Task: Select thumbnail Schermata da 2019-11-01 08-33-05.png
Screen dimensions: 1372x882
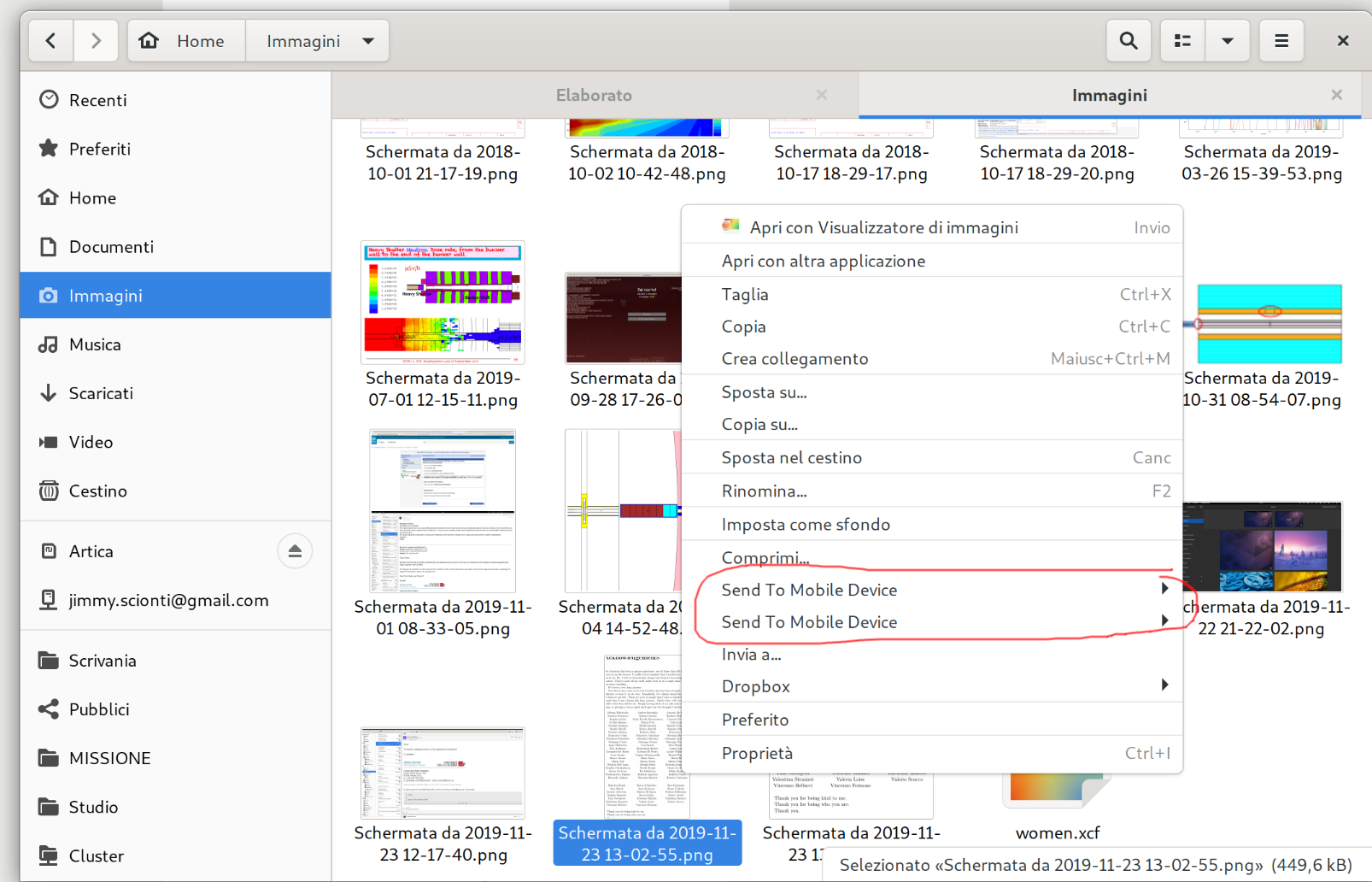Action: click(443, 511)
